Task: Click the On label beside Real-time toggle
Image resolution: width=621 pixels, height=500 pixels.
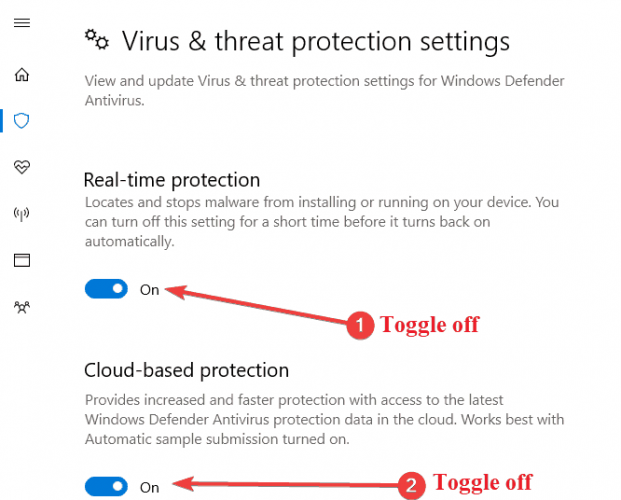Action: point(149,290)
